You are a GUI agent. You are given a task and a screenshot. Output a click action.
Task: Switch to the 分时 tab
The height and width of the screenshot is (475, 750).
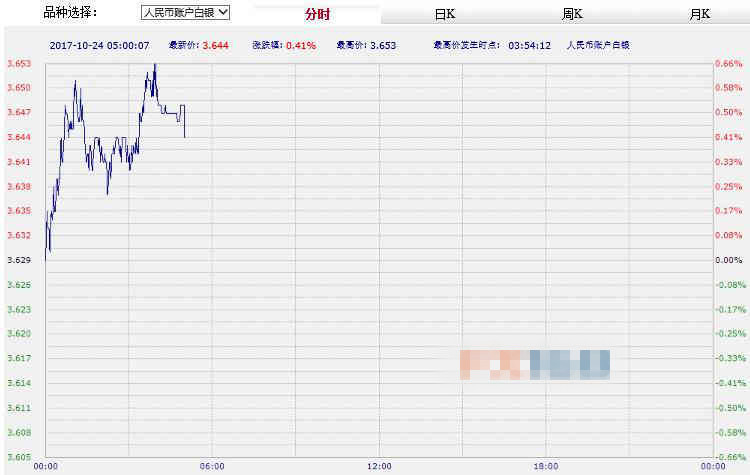317,14
